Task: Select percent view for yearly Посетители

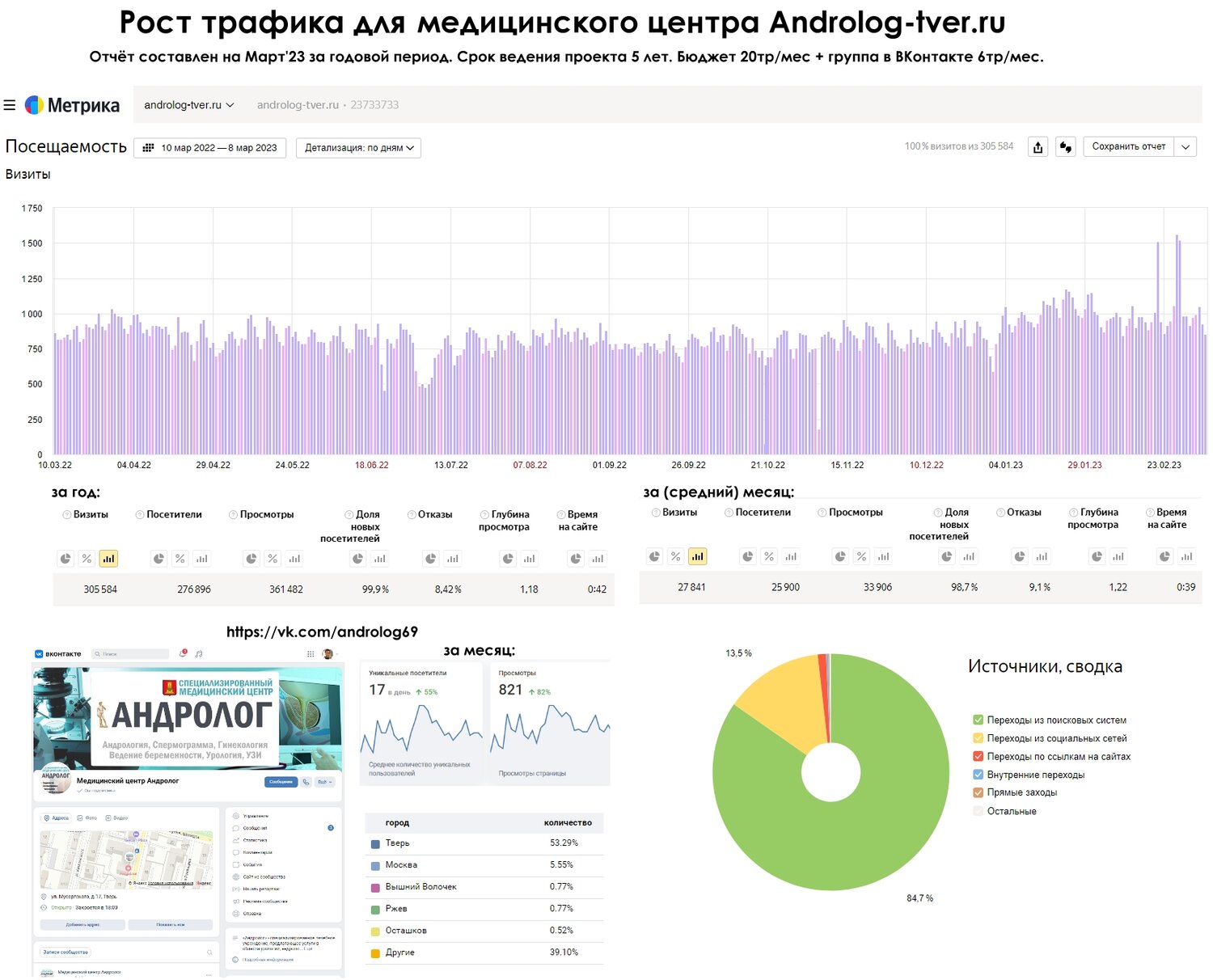Action: click(180, 559)
